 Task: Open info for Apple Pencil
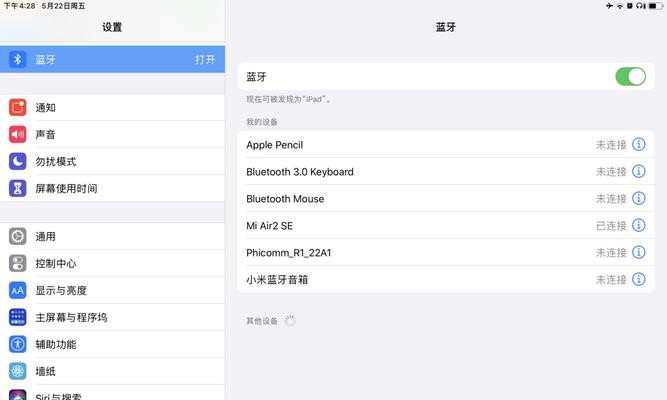point(638,144)
